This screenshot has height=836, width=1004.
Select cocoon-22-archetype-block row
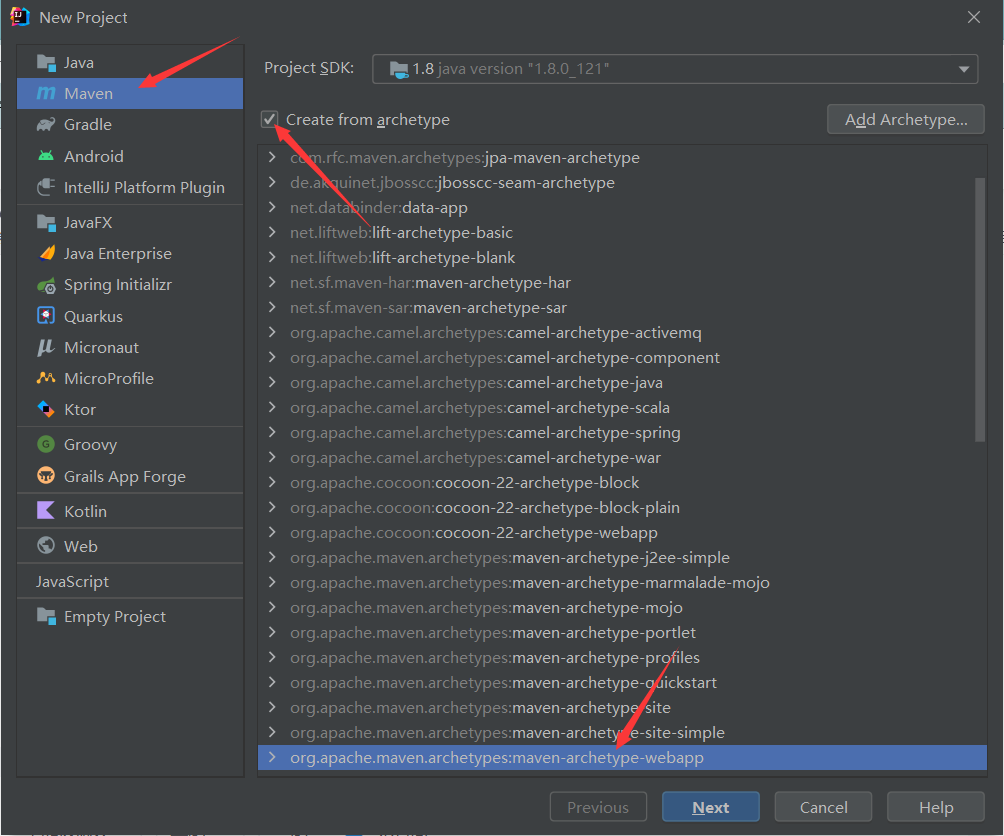(622, 483)
